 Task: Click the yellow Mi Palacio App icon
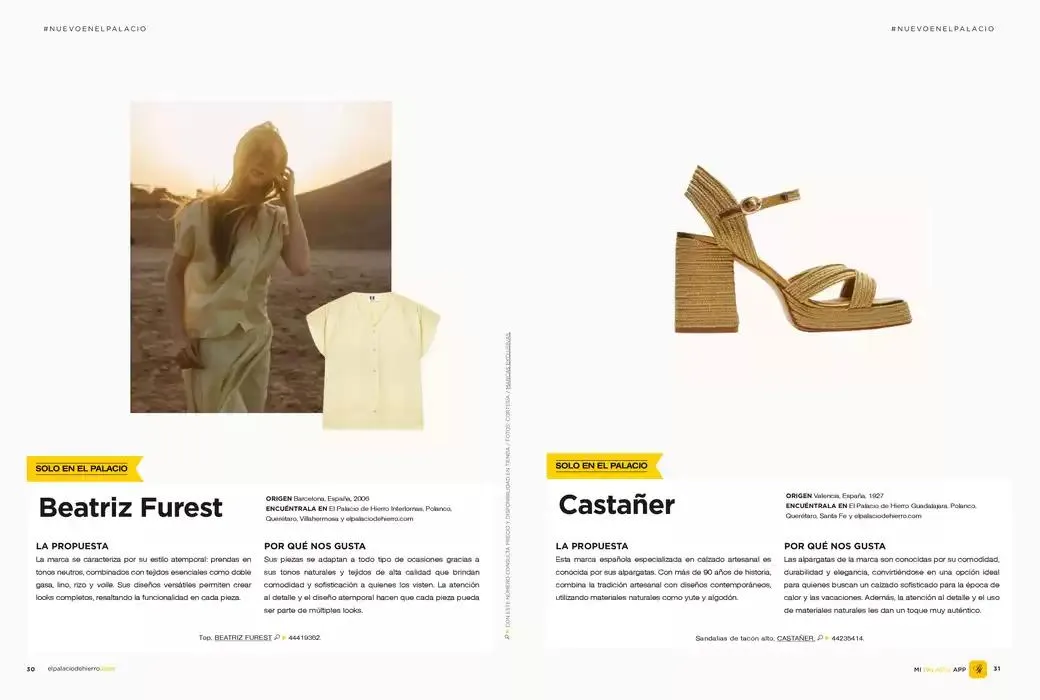pos(977,669)
